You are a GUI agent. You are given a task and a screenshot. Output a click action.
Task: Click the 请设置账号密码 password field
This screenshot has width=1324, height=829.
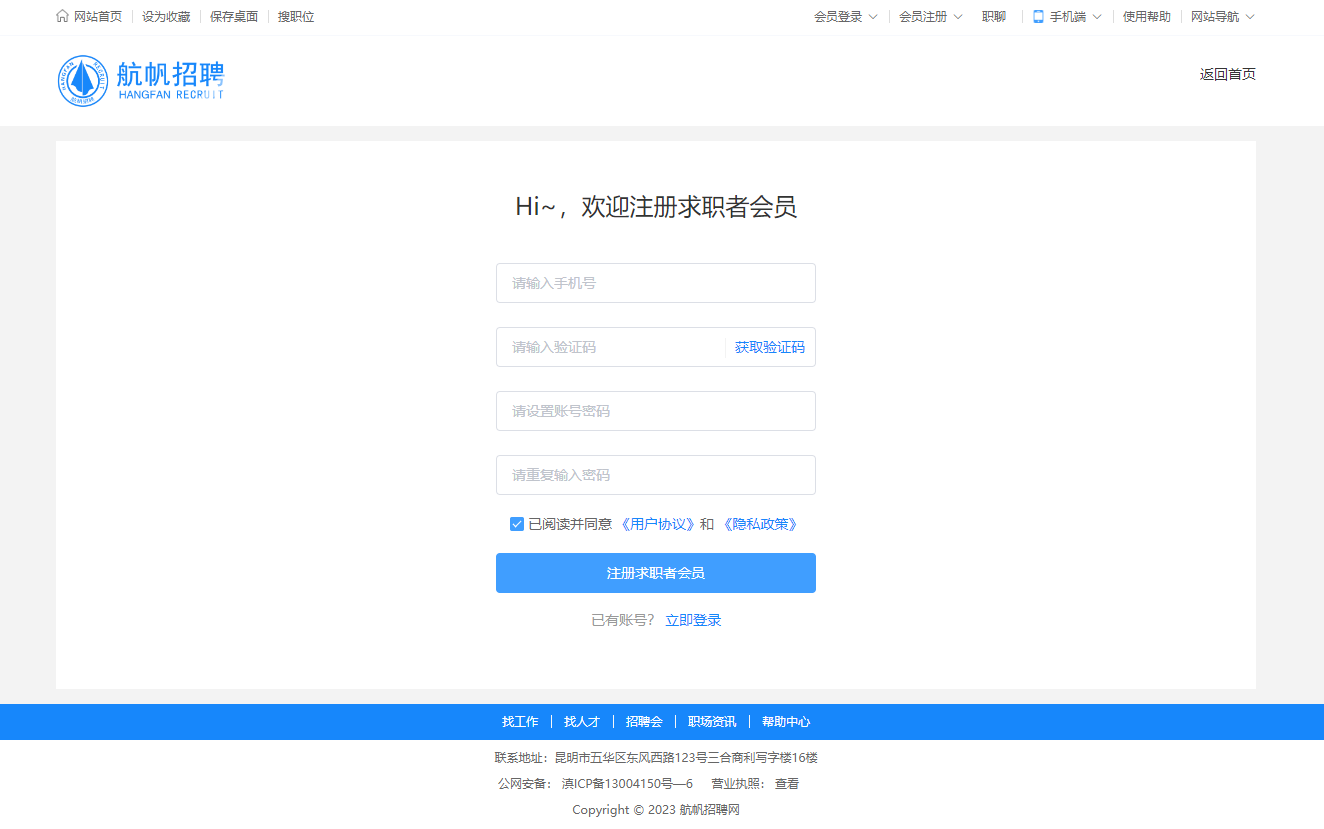pyautogui.click(x=655, y=411)
